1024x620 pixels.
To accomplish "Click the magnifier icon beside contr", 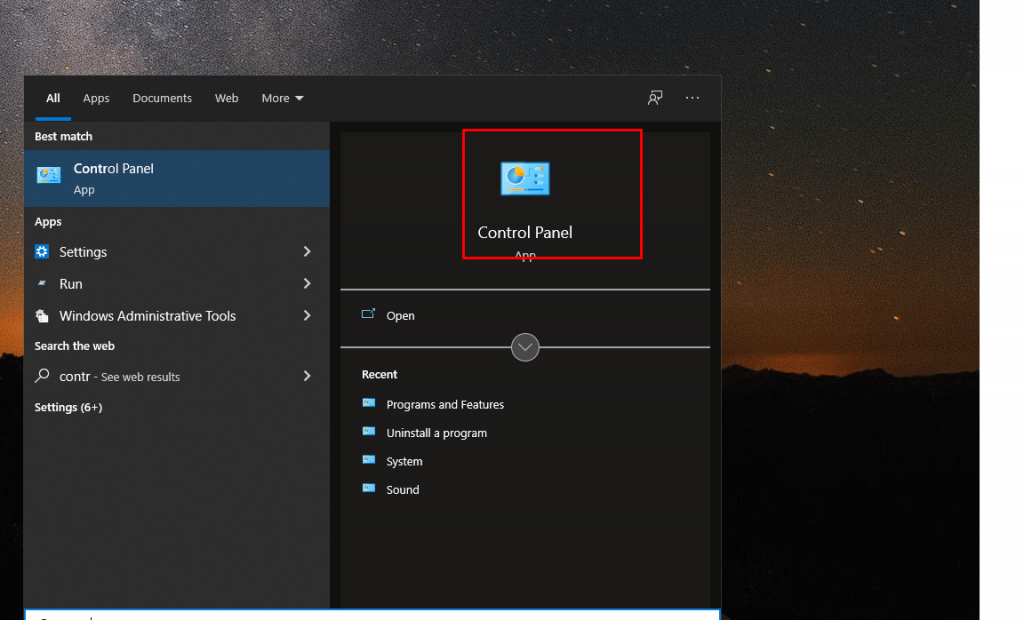I will (42, 376).
